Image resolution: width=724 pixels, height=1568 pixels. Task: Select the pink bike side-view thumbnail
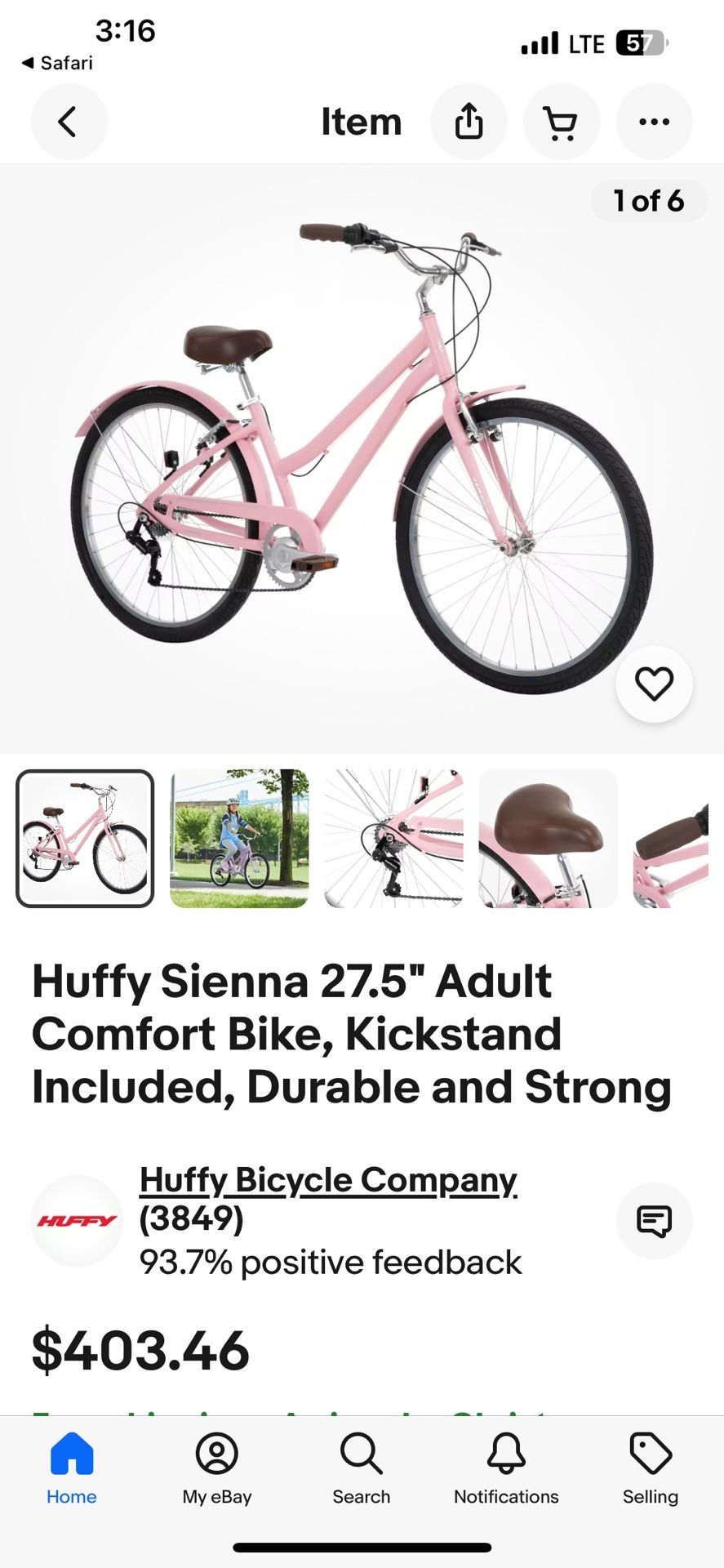point(85,838)
